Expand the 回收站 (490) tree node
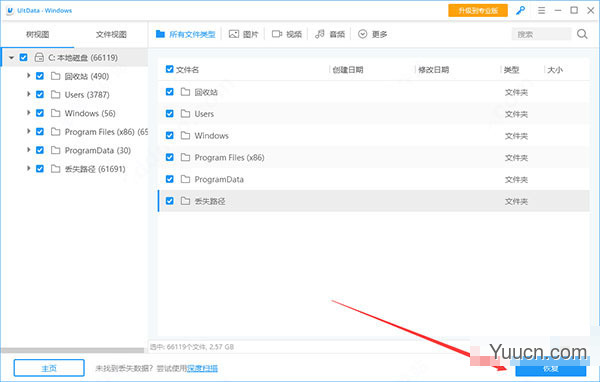Viewport: 600px width, 382px height. [28, 76]
